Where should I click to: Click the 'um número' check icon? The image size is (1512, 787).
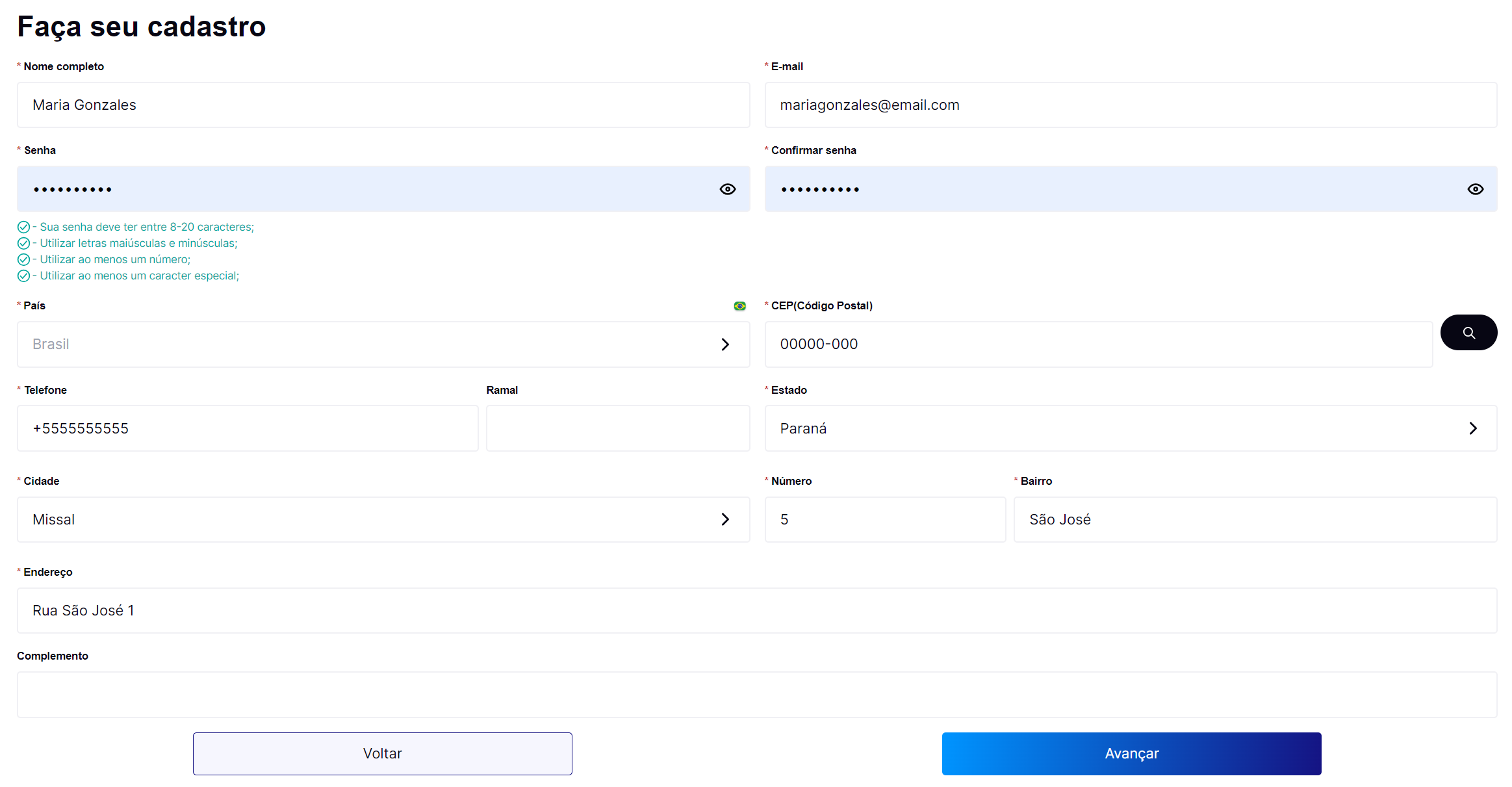point(23,259)
